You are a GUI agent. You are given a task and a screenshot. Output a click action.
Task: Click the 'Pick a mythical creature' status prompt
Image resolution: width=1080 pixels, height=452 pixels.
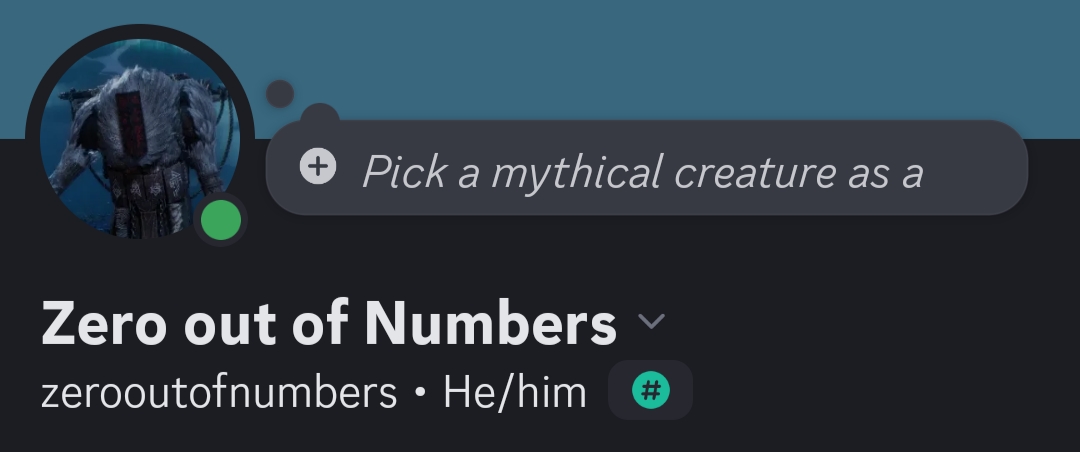tap(642, 172)
